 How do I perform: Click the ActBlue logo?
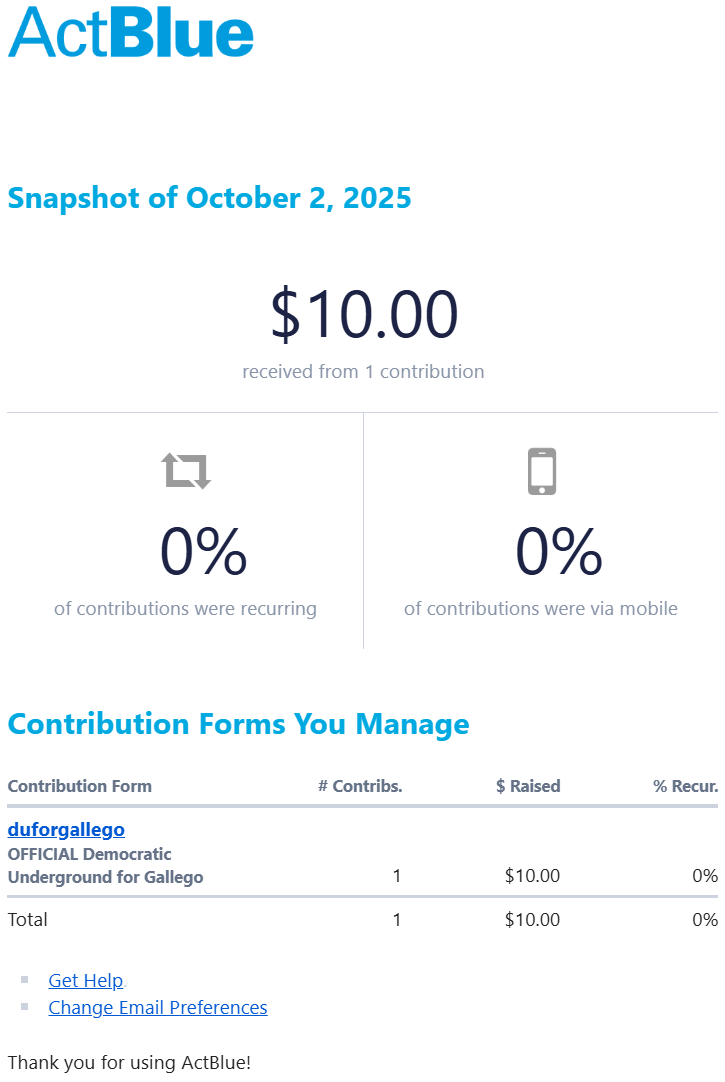[x=131, y=32]
